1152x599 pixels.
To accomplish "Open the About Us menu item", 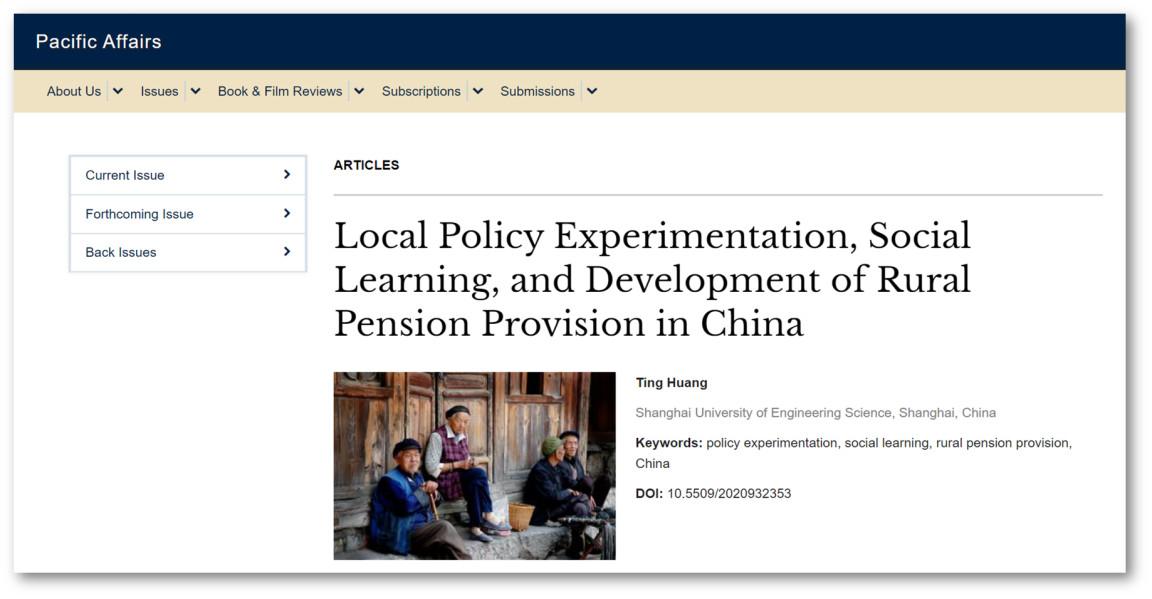I will (73, 91).
